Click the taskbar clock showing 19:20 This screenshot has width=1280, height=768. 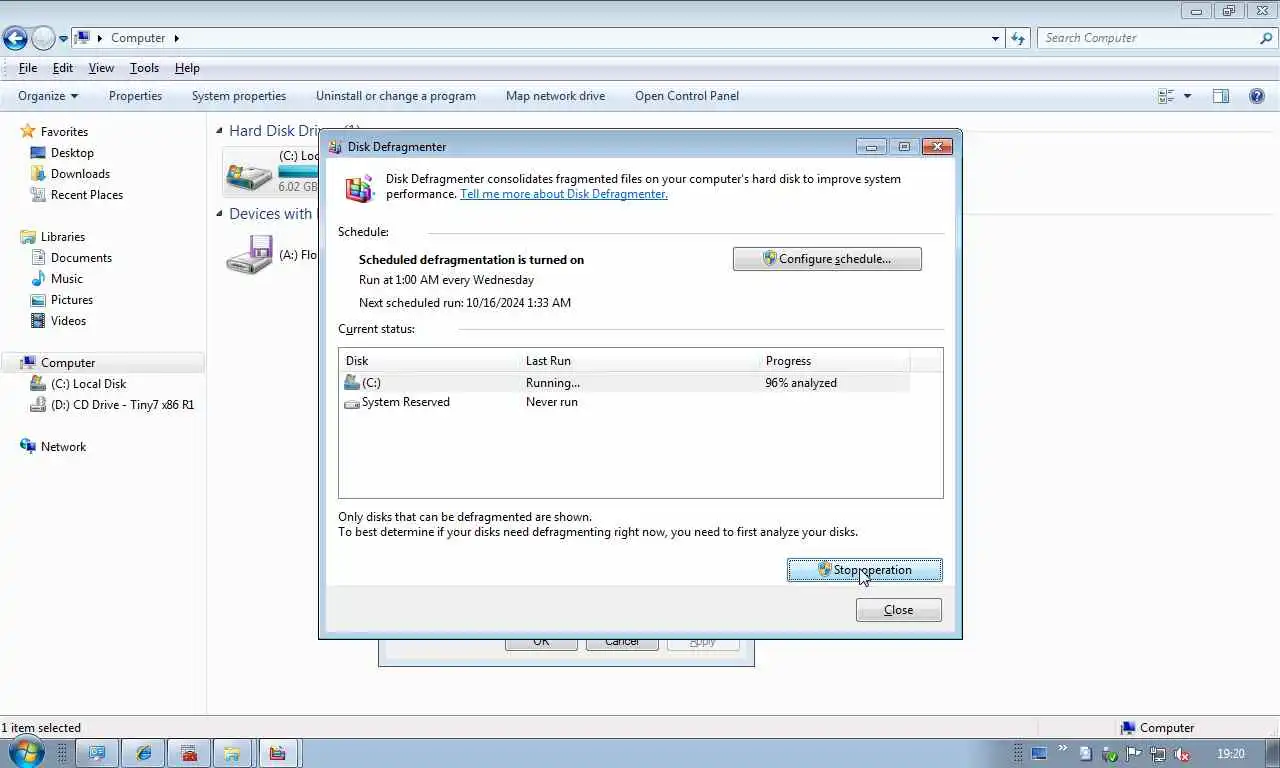tap(1231, 754)
